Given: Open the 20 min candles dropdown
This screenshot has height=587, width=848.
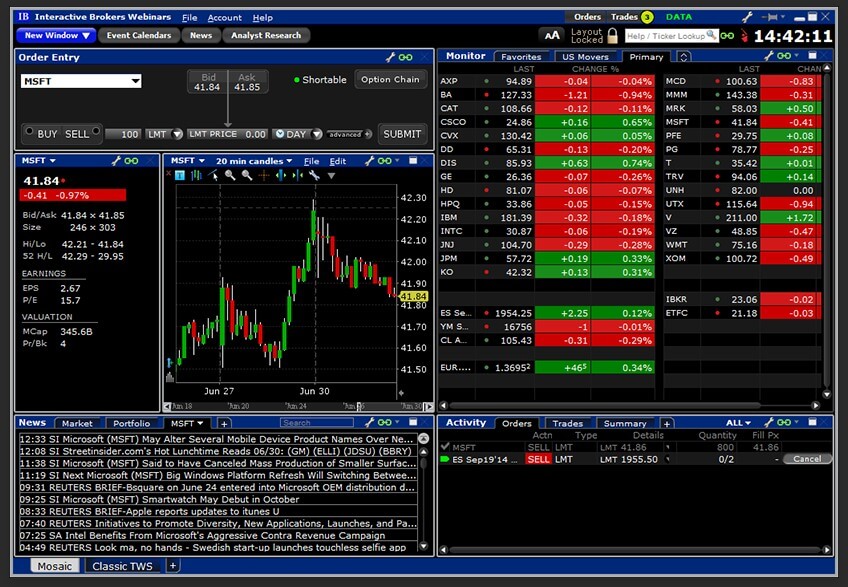Looking at the screenshot, I should click(254, 161).
